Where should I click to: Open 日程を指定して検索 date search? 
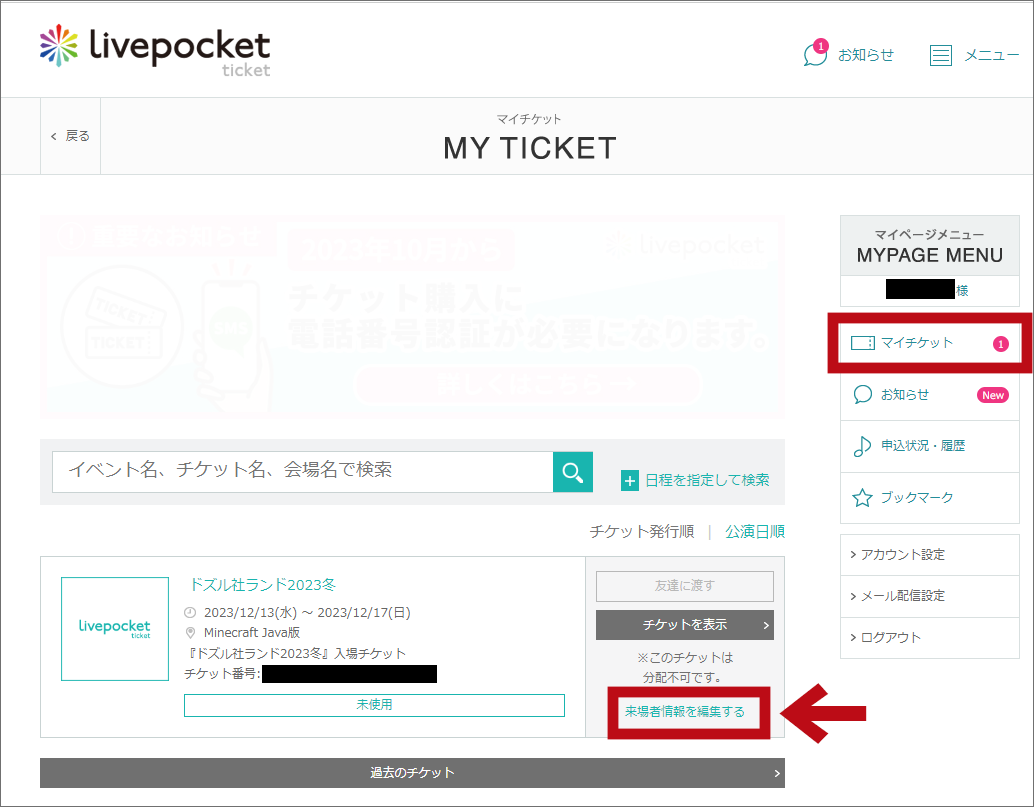pyautogui.click(x=707, y=480)
